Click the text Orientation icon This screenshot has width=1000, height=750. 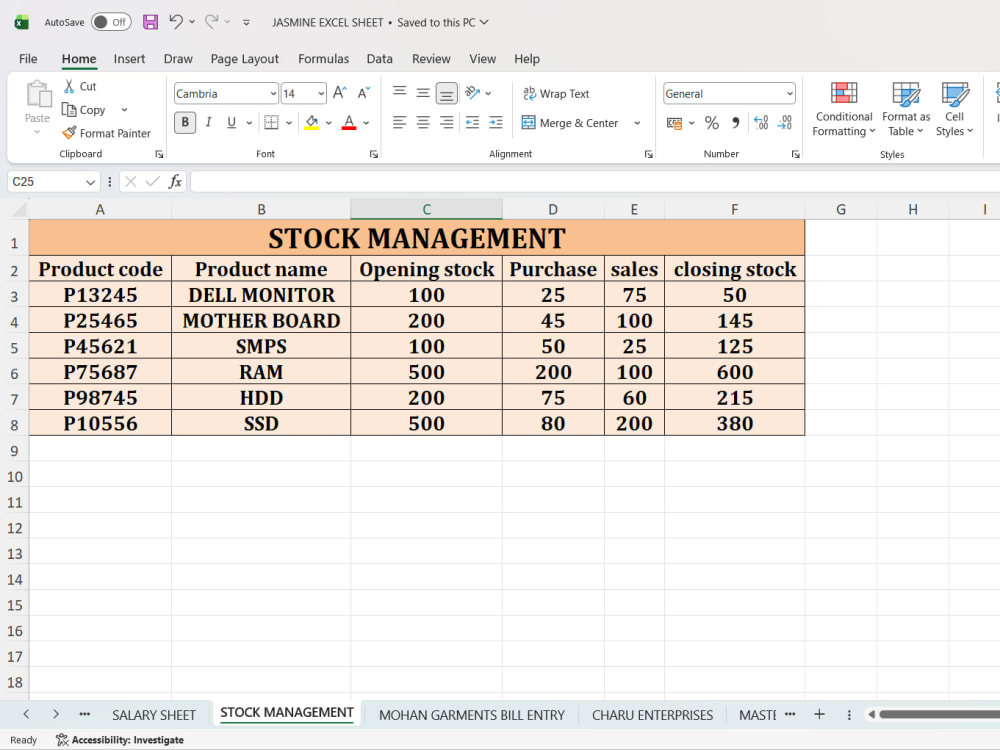[x=473, y=93]
